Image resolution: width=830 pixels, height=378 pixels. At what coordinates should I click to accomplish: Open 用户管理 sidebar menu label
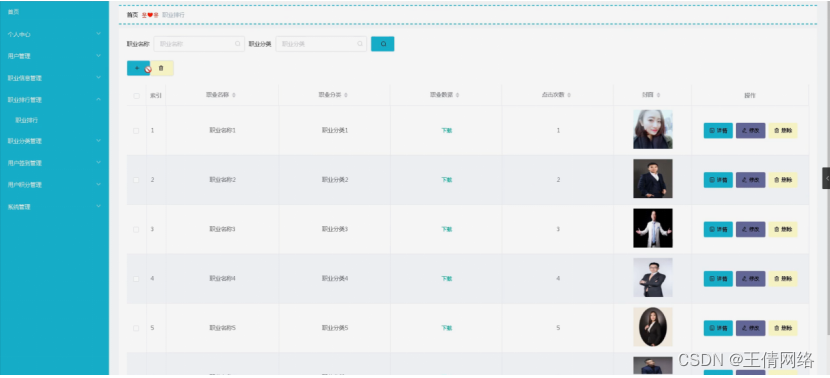coord(19,56)
